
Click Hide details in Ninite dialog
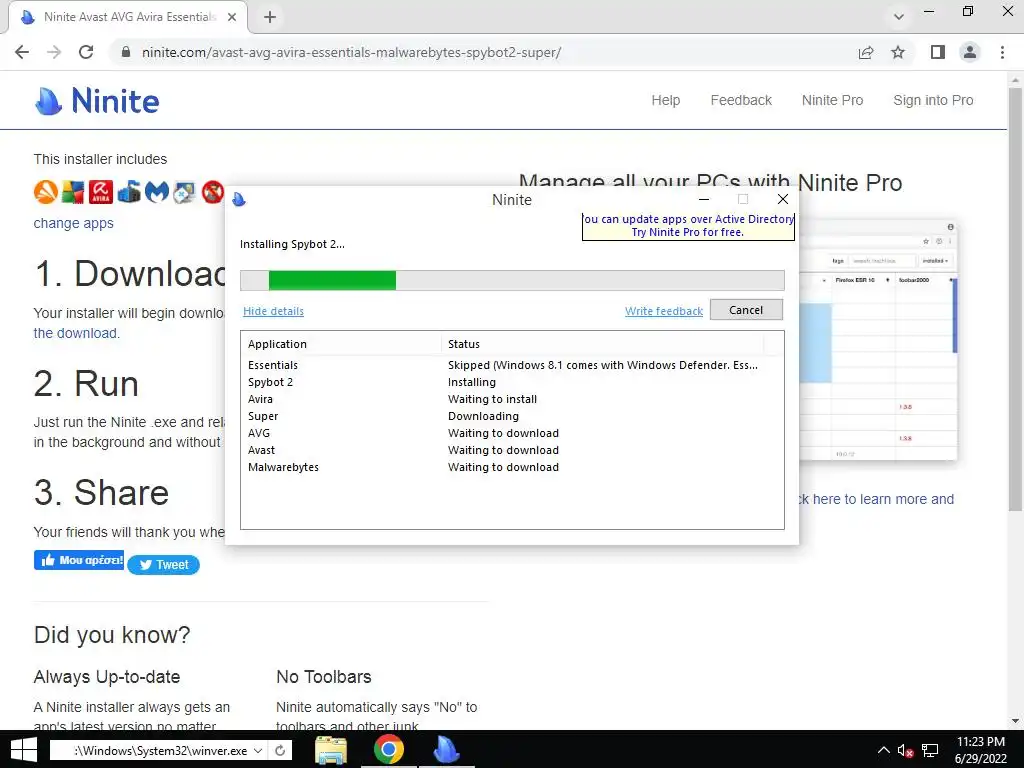tap(273, 312)
